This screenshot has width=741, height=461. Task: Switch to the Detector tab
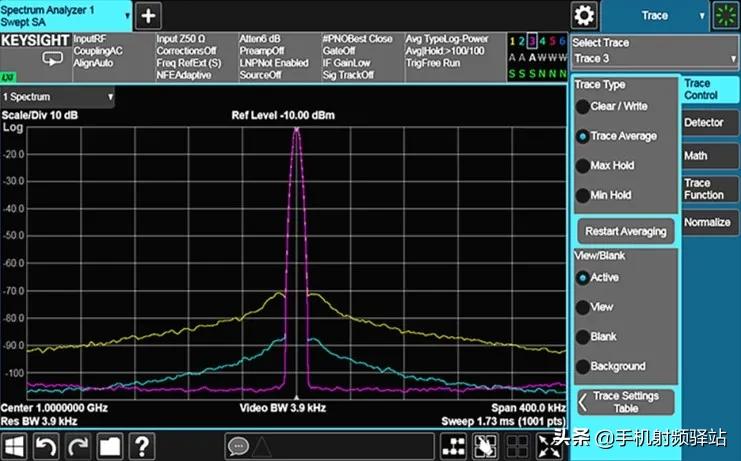[704, 123]
